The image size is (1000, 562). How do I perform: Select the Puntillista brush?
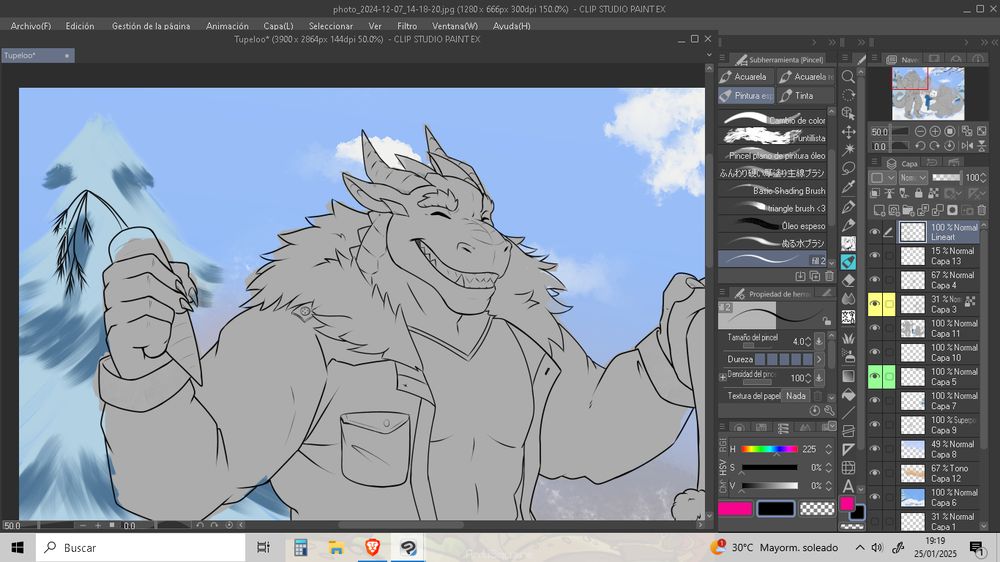point(773,138)
